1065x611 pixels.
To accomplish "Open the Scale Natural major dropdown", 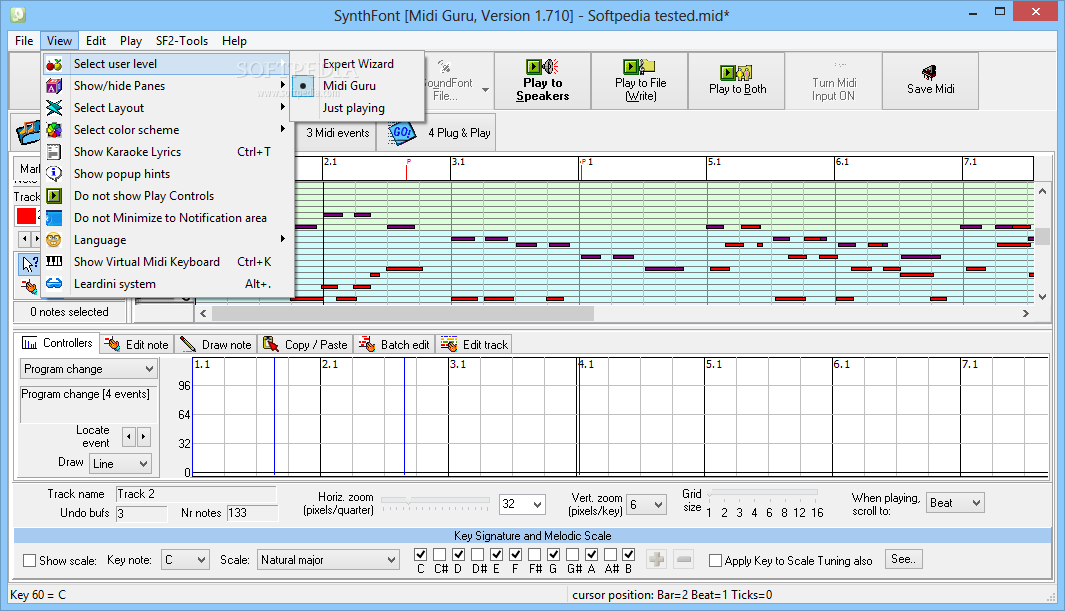I will click(328, 559).
